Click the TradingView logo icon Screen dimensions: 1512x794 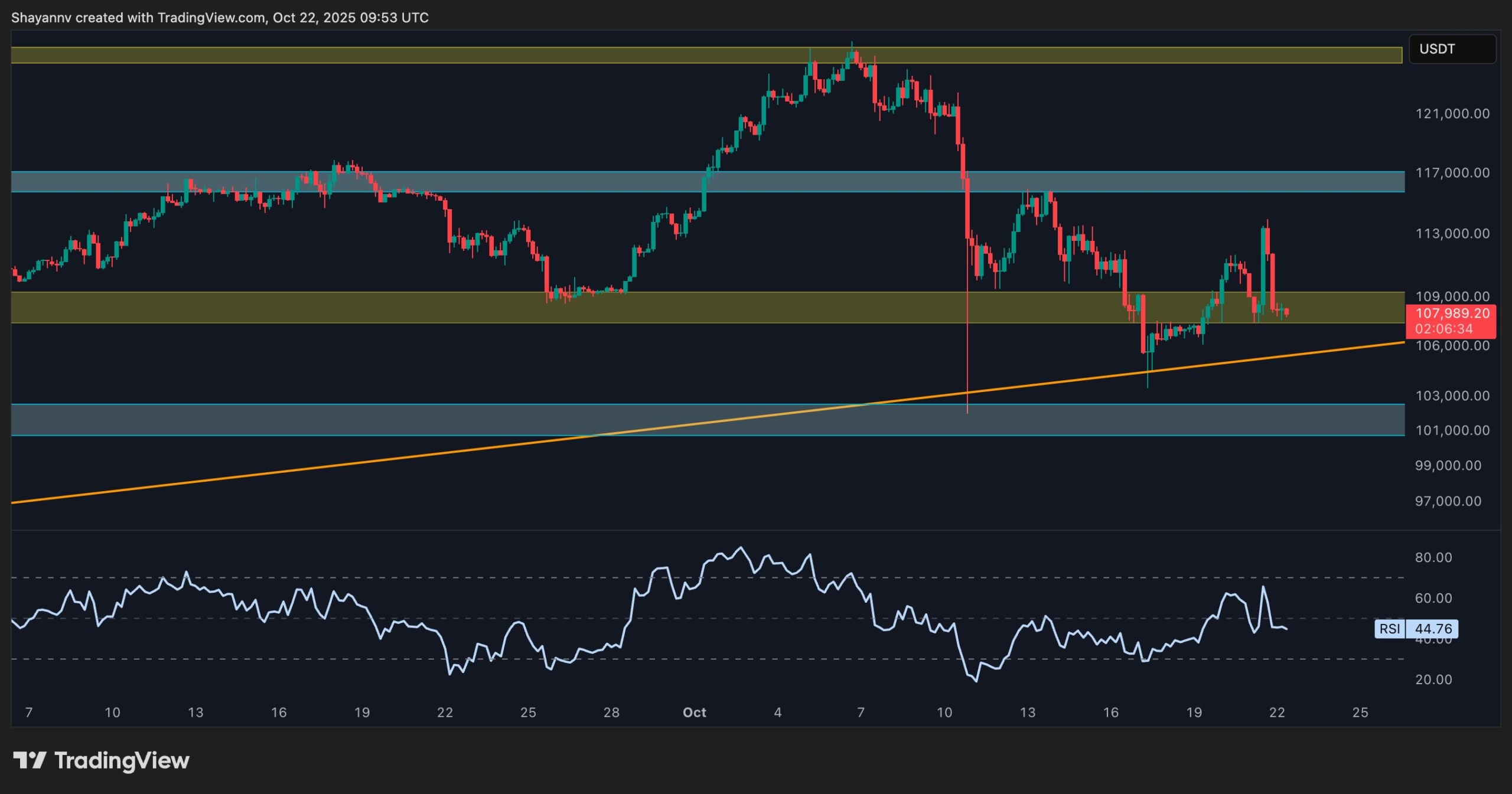[30, 760]
